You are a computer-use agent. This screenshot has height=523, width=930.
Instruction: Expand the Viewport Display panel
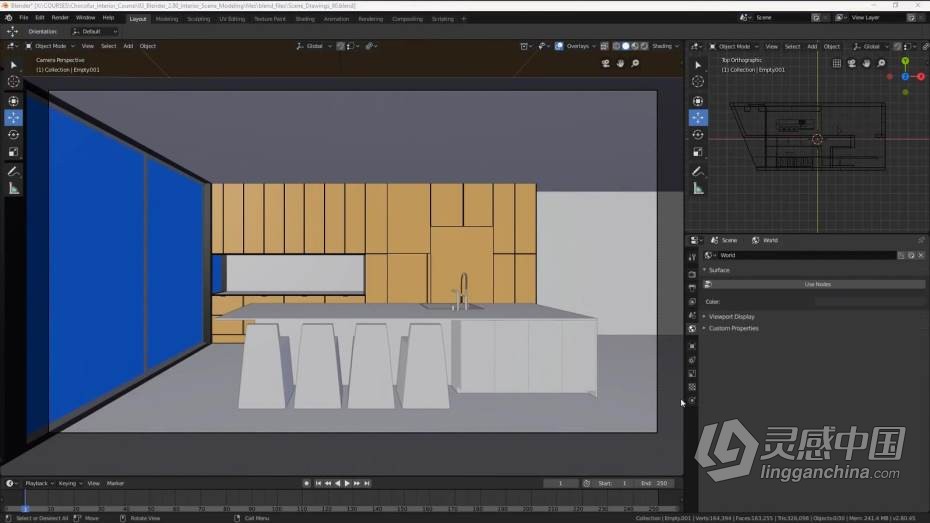pos(731,317)
